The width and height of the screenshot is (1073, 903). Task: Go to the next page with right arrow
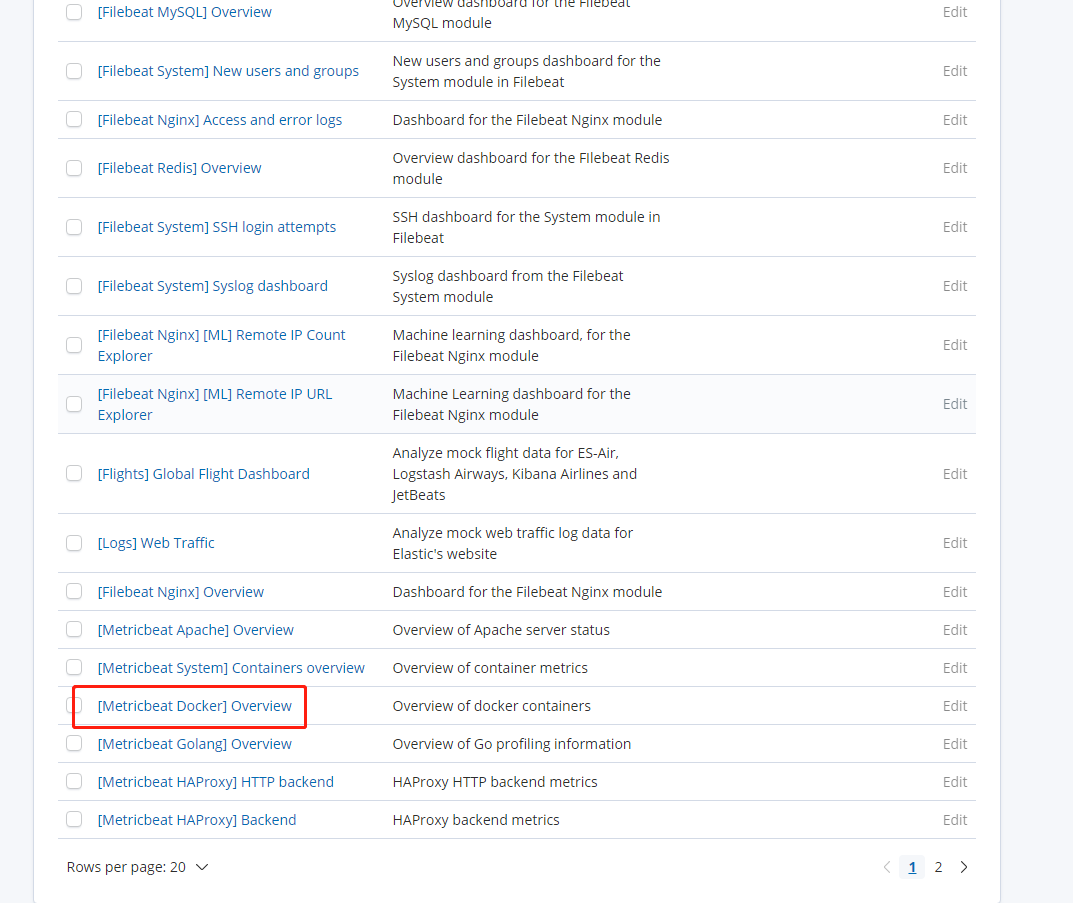pos(964,867)
